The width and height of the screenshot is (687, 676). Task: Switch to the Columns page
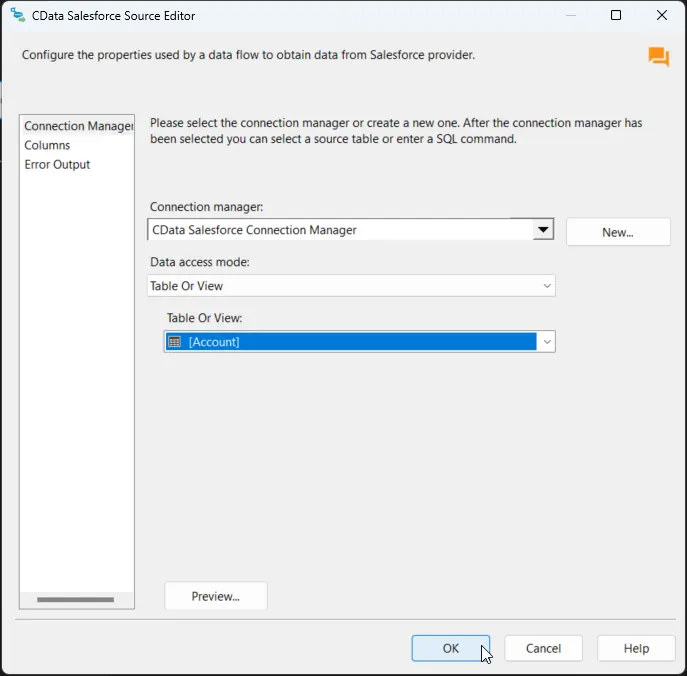pos(47,145)
